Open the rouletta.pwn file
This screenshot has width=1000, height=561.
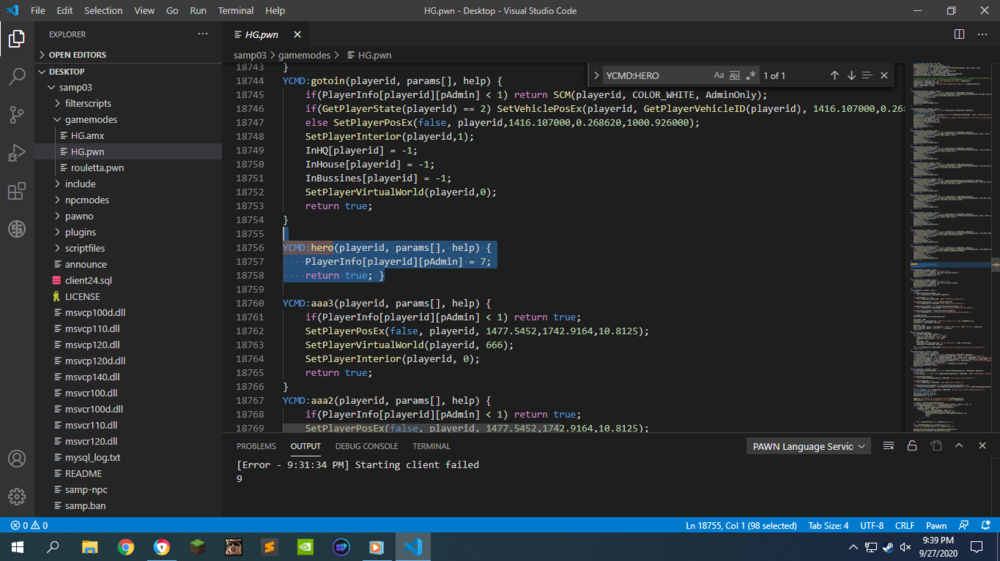click(128, 168)
